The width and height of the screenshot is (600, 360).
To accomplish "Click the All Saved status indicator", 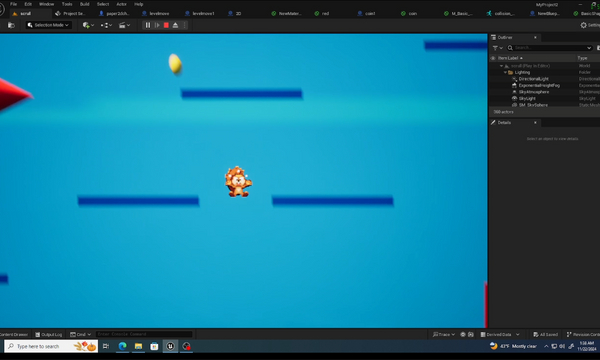I will [x=545, y=334].
